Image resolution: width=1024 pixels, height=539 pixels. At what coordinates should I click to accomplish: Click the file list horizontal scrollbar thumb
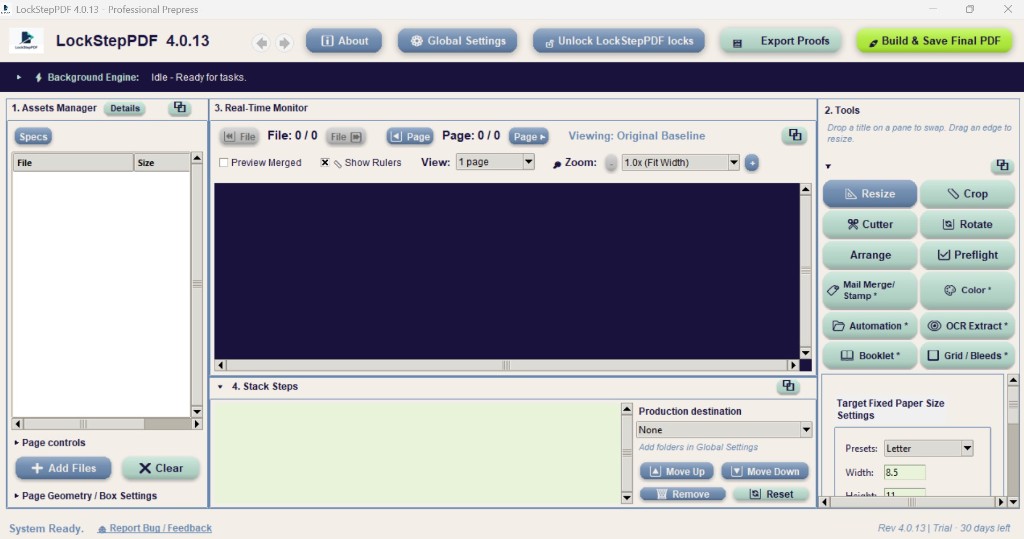point(84,424)
